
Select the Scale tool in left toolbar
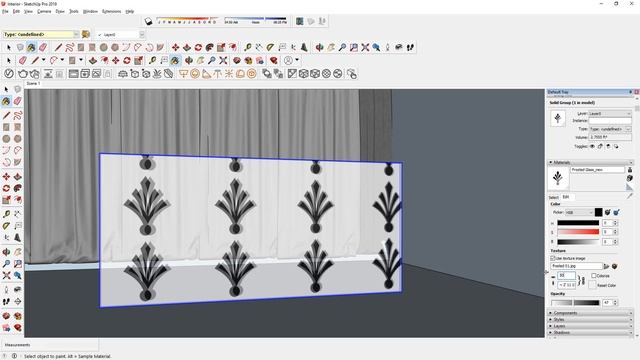[x=6, y=200]
